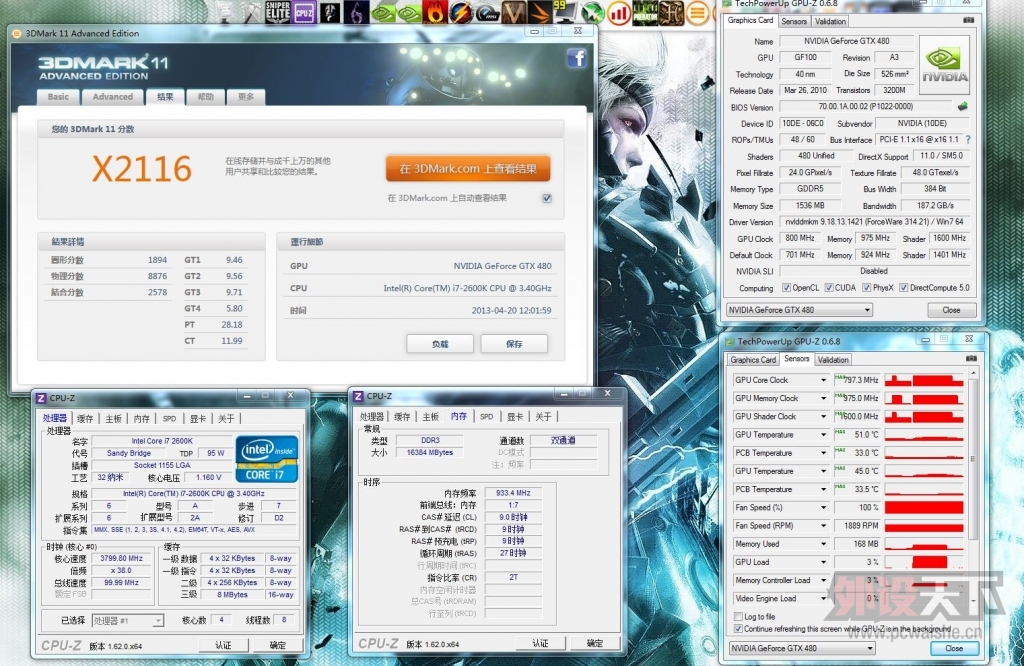Viewport: 1024px width, 666px height.
Task: Switch to Graphics Card tab in GPU-Z Sensors window
Action: (x=753, y=360)
